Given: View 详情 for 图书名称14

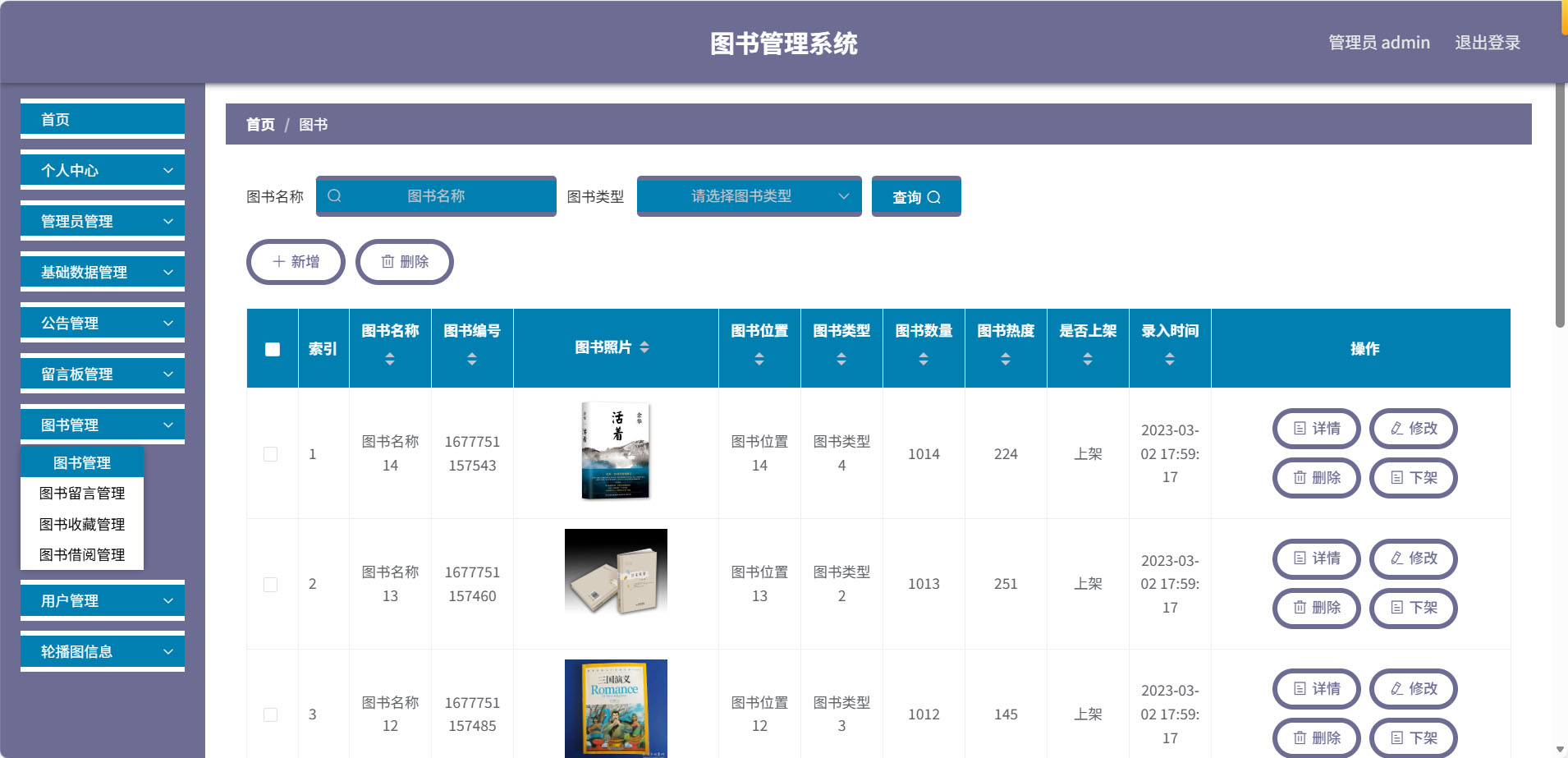Looking at the screenshot, I should pyautogui.click(x=1317, y=429).
